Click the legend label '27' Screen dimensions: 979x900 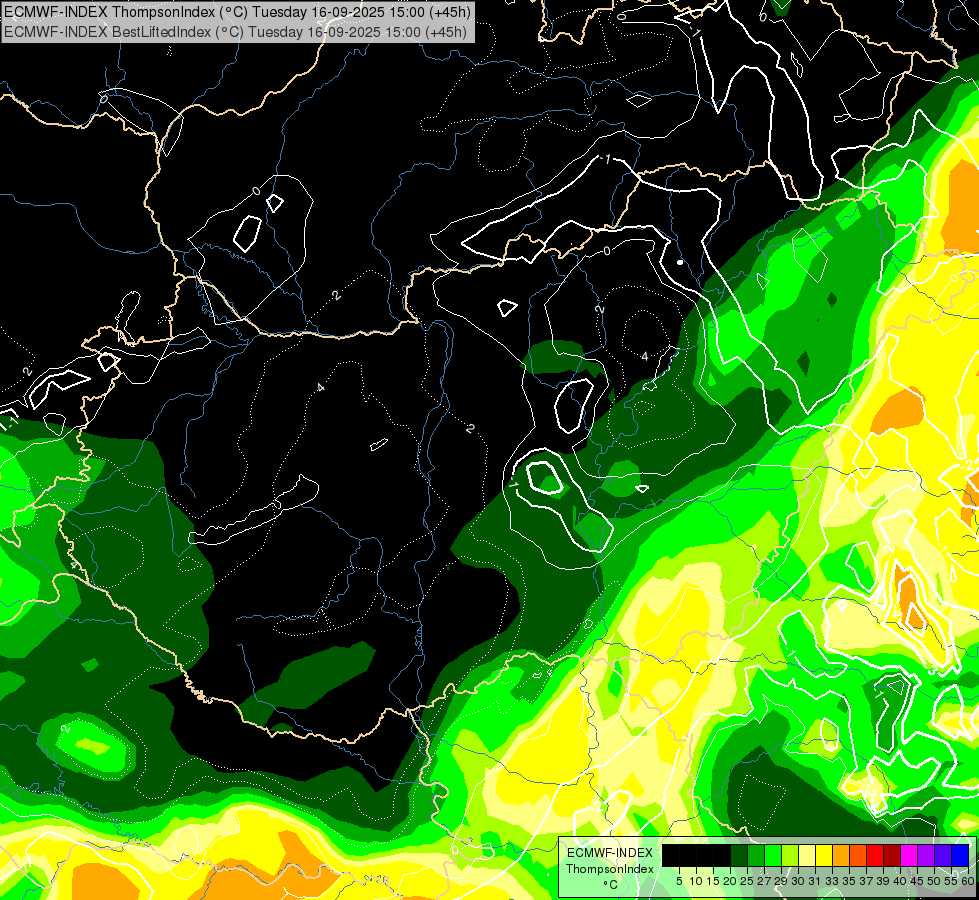tap(764, 881)
